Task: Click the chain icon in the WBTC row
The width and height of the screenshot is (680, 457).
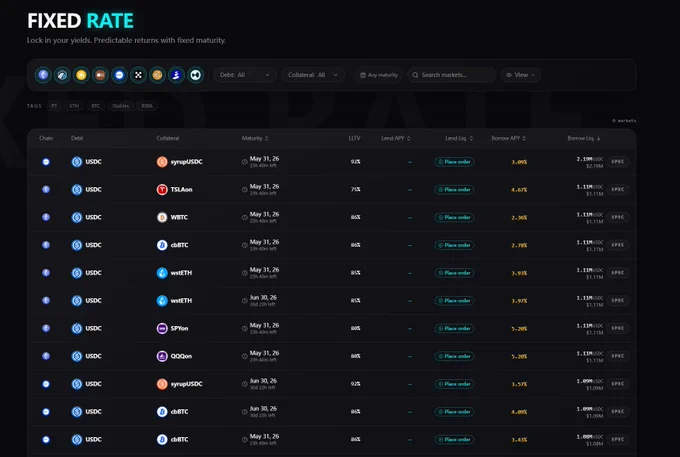Action: 46,217
